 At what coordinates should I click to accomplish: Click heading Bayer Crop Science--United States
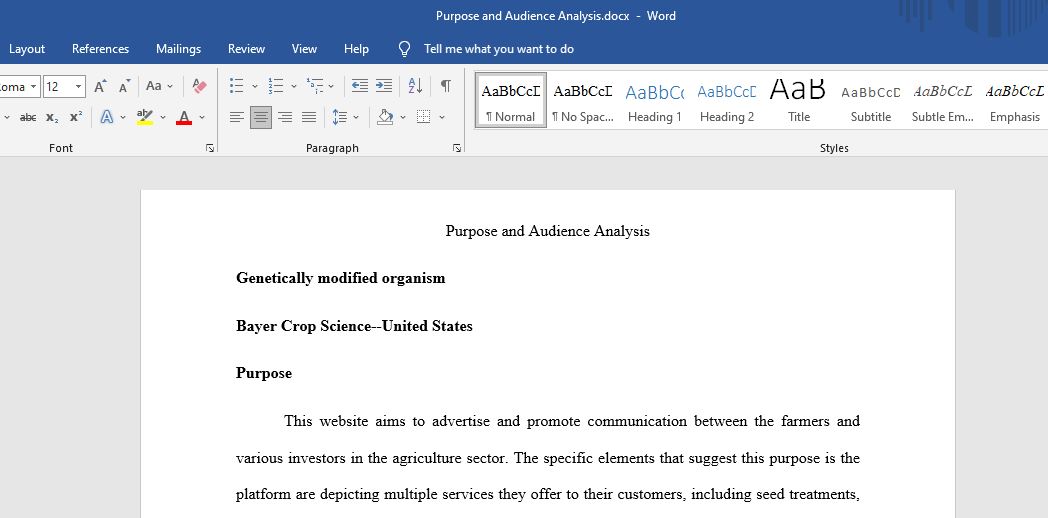tap(354, 326)
